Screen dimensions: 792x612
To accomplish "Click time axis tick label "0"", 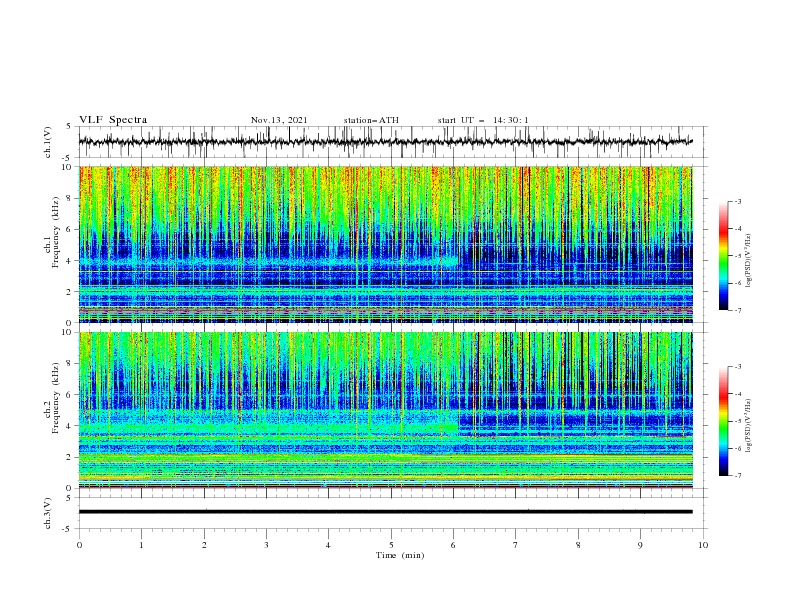I will (79, 545).
